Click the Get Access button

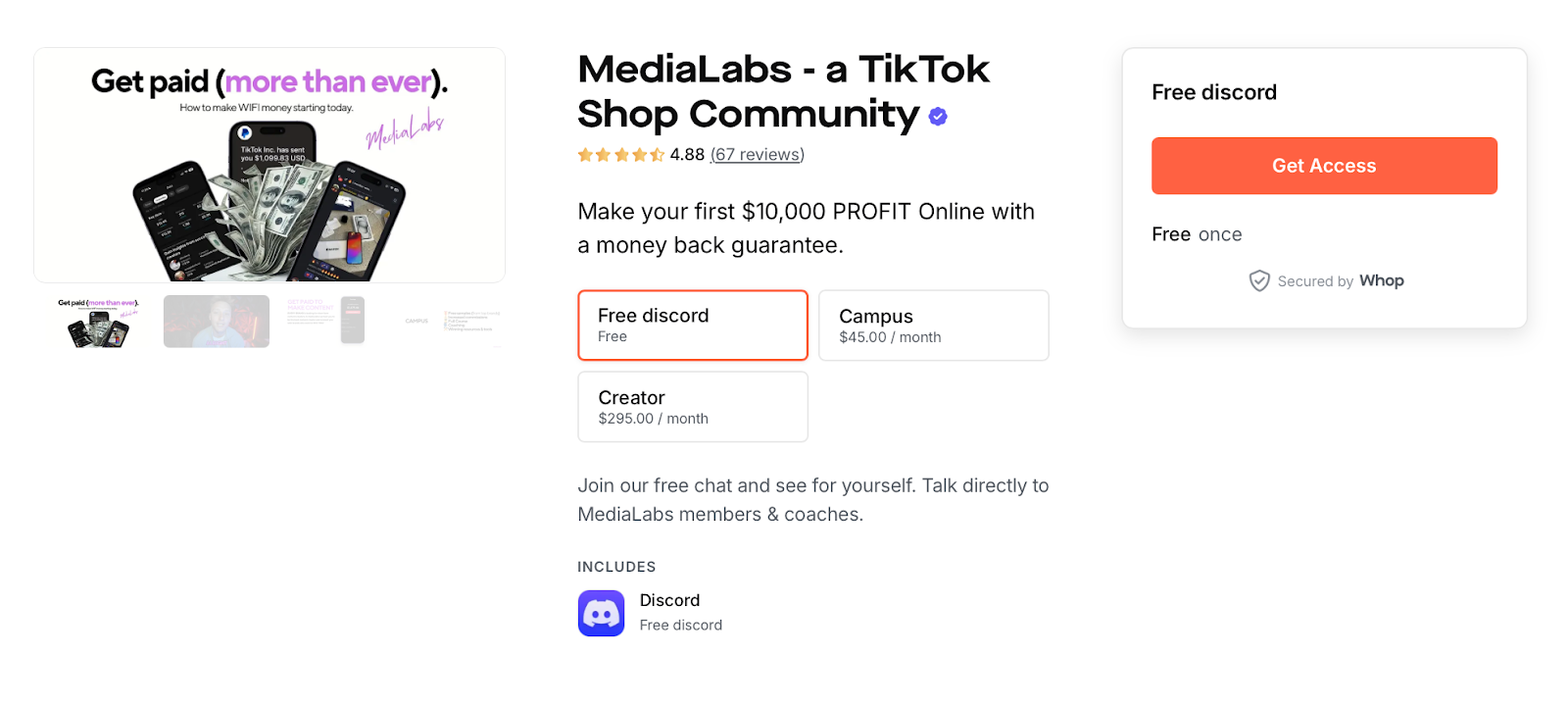tap(1323, 165)
